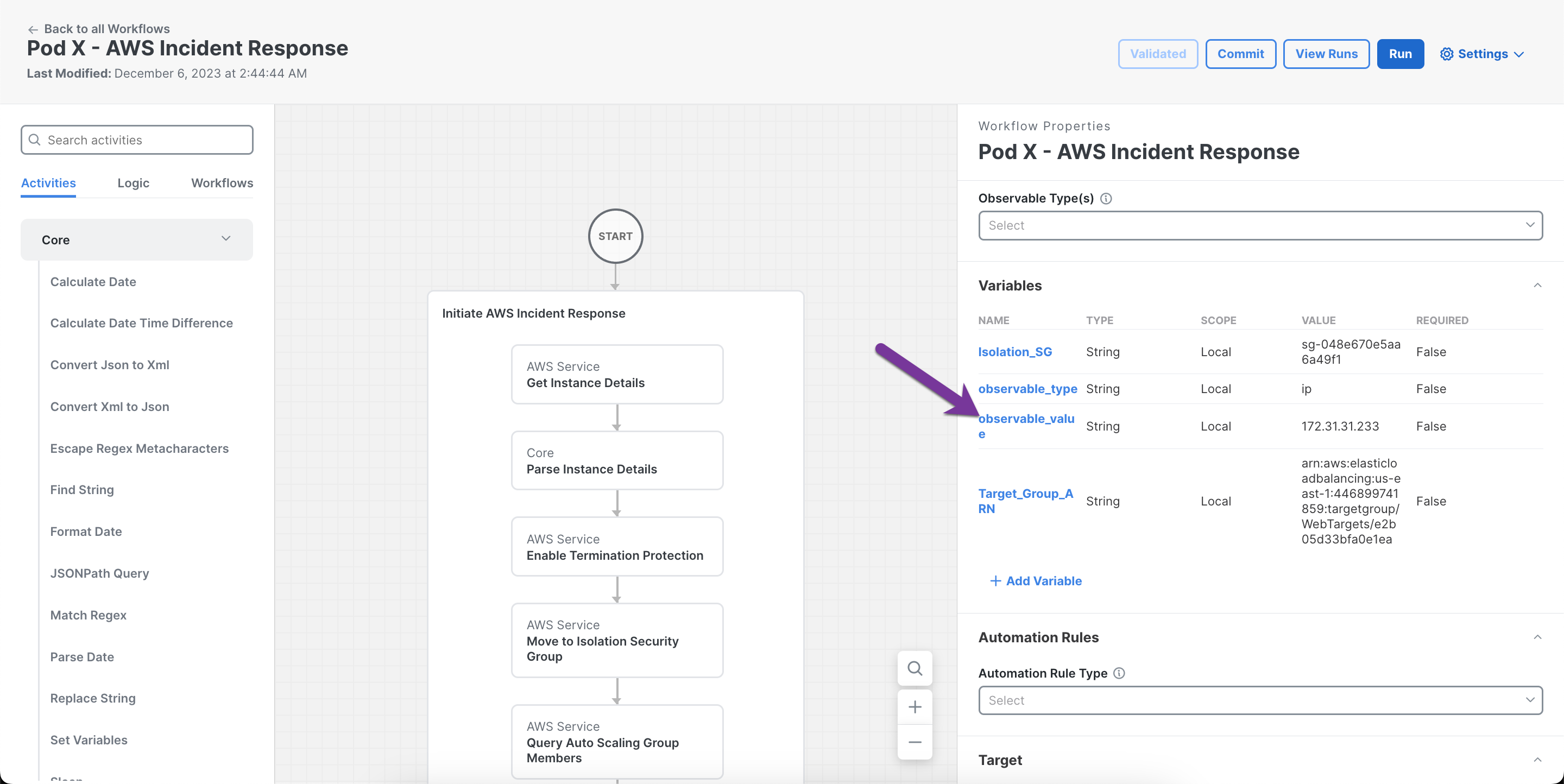The width and height of the screenshot is (1564, 784).
Task: Select Escape Regex Metacharacters activity
Action: coord(139,448)
